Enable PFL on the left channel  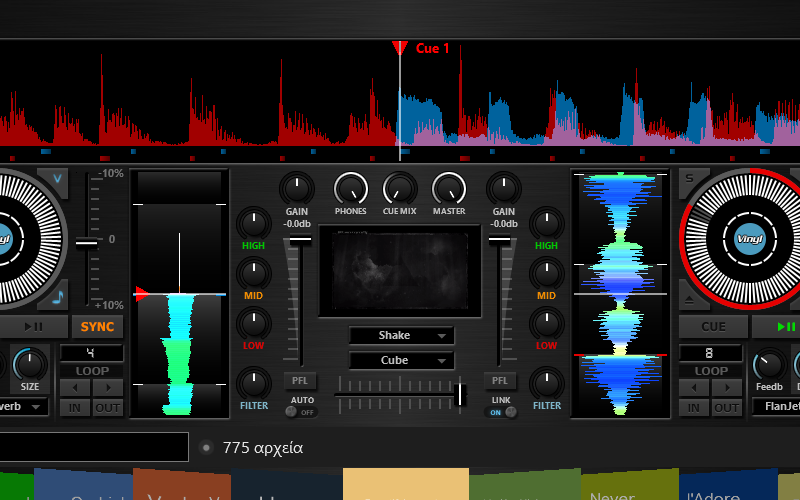point(299,381)
